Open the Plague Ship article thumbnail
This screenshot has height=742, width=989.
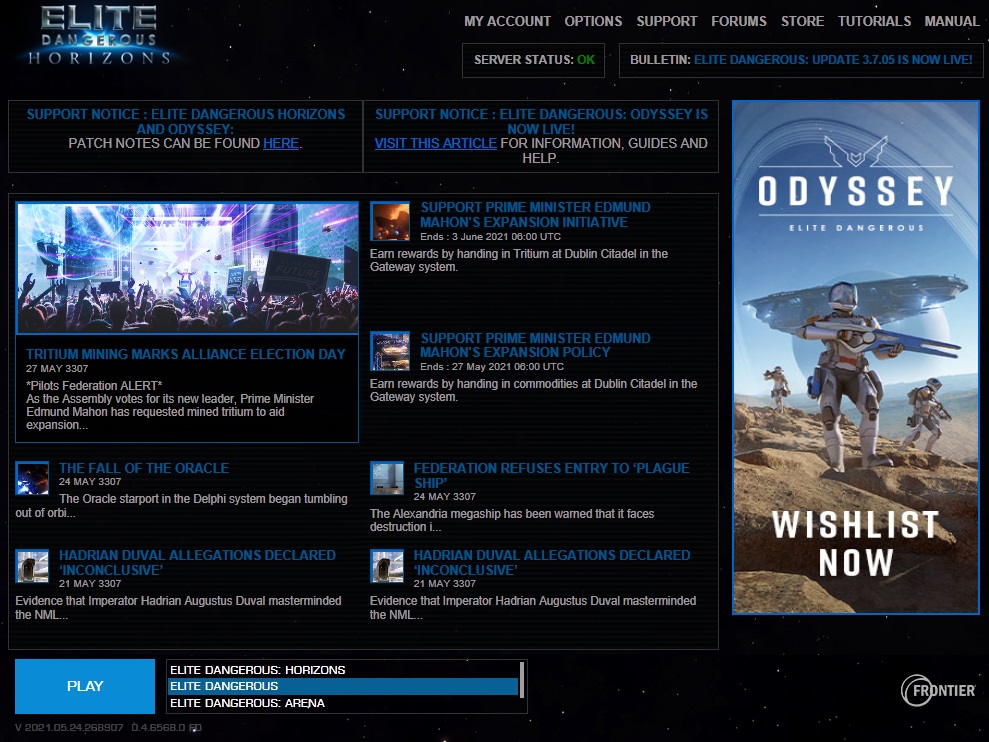point(387,478)
